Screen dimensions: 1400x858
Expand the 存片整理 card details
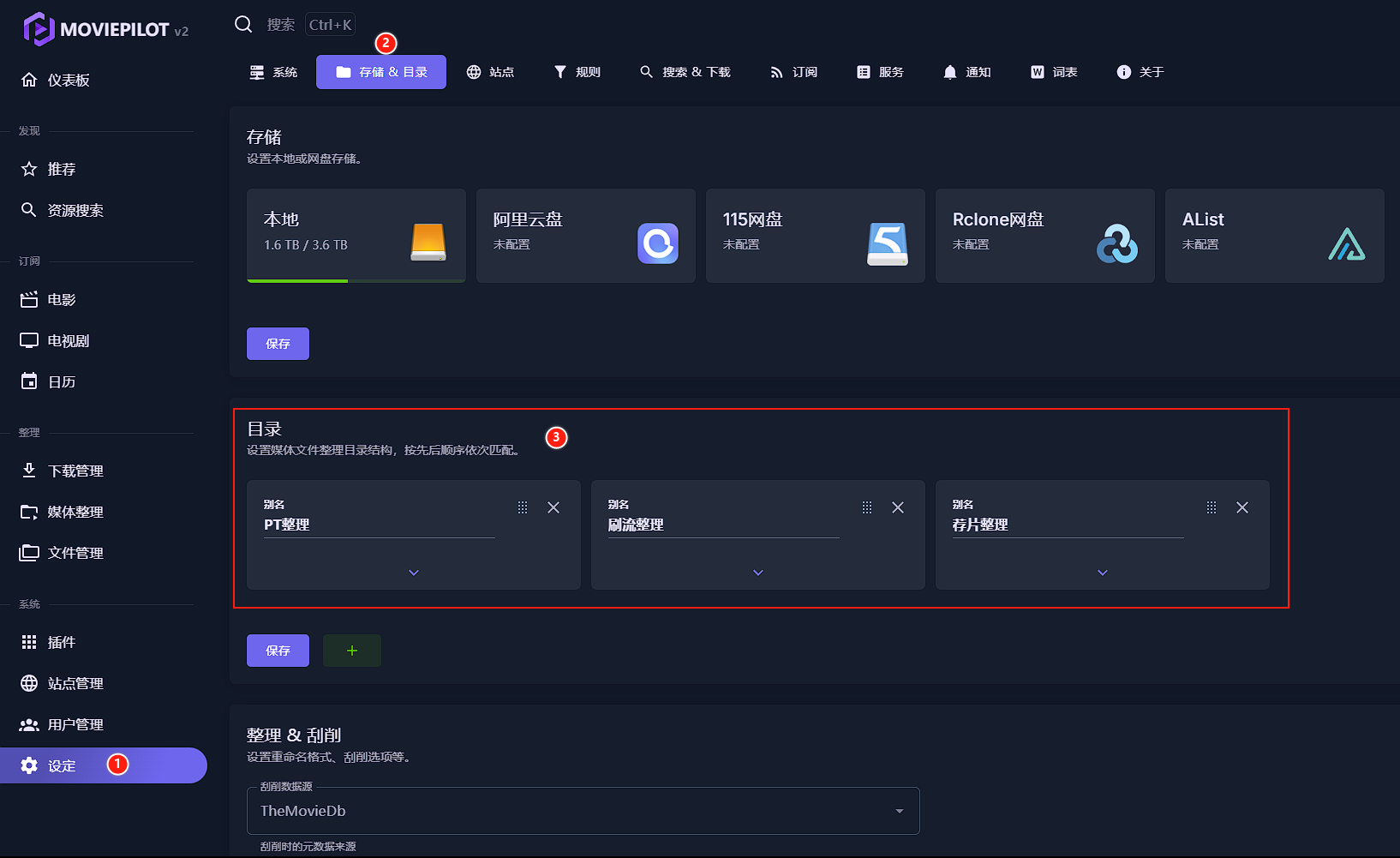point(1103,573)
